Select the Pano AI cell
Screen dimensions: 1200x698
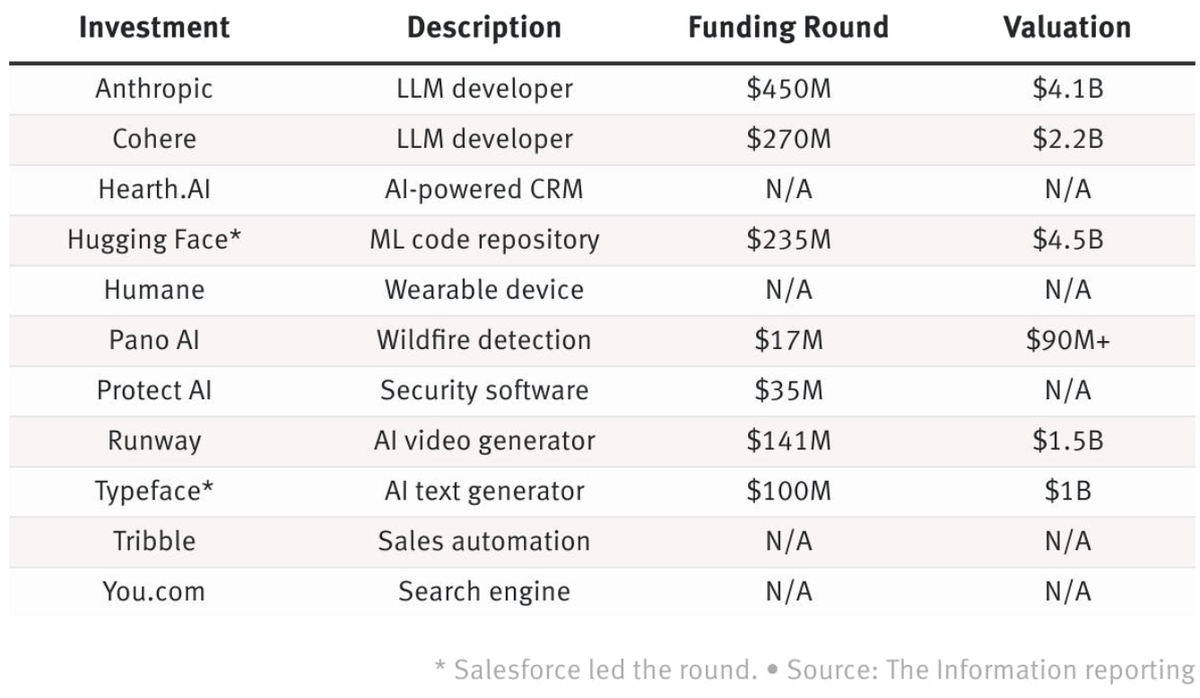point(154,340)
